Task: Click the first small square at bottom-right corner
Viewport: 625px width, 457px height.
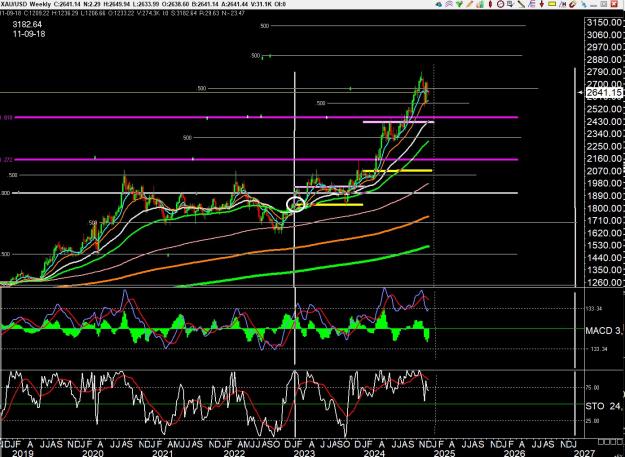Action: pos(600,441)
